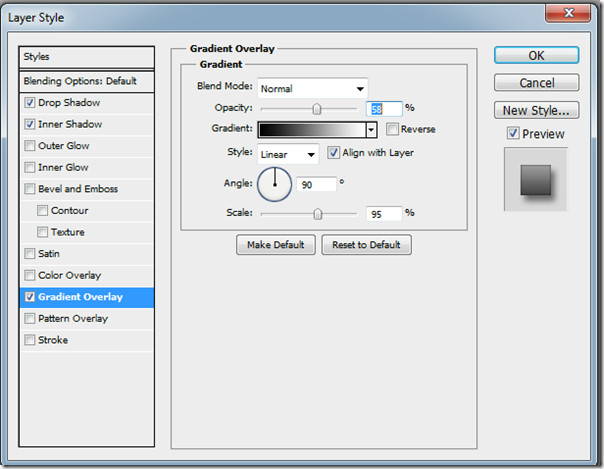This screenshot has height=469, width=604.
Task: Select the Pattern Overlay style label
Action: (x=73, y=318)
